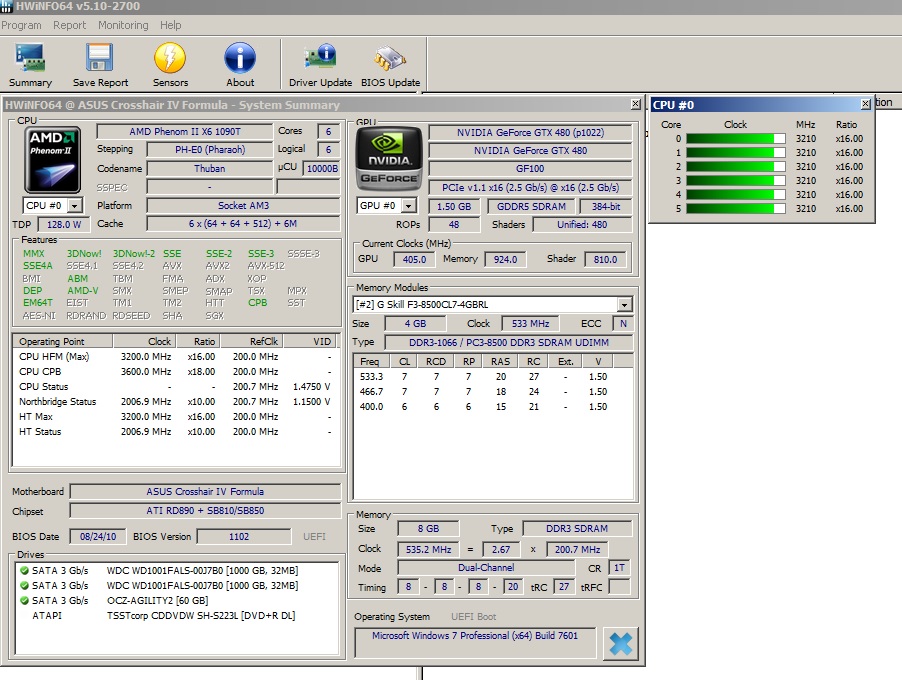The width and height of the screenshot is (902, 680).
Task: Click the AMD Phenom II logo
Action: point(53,160)
